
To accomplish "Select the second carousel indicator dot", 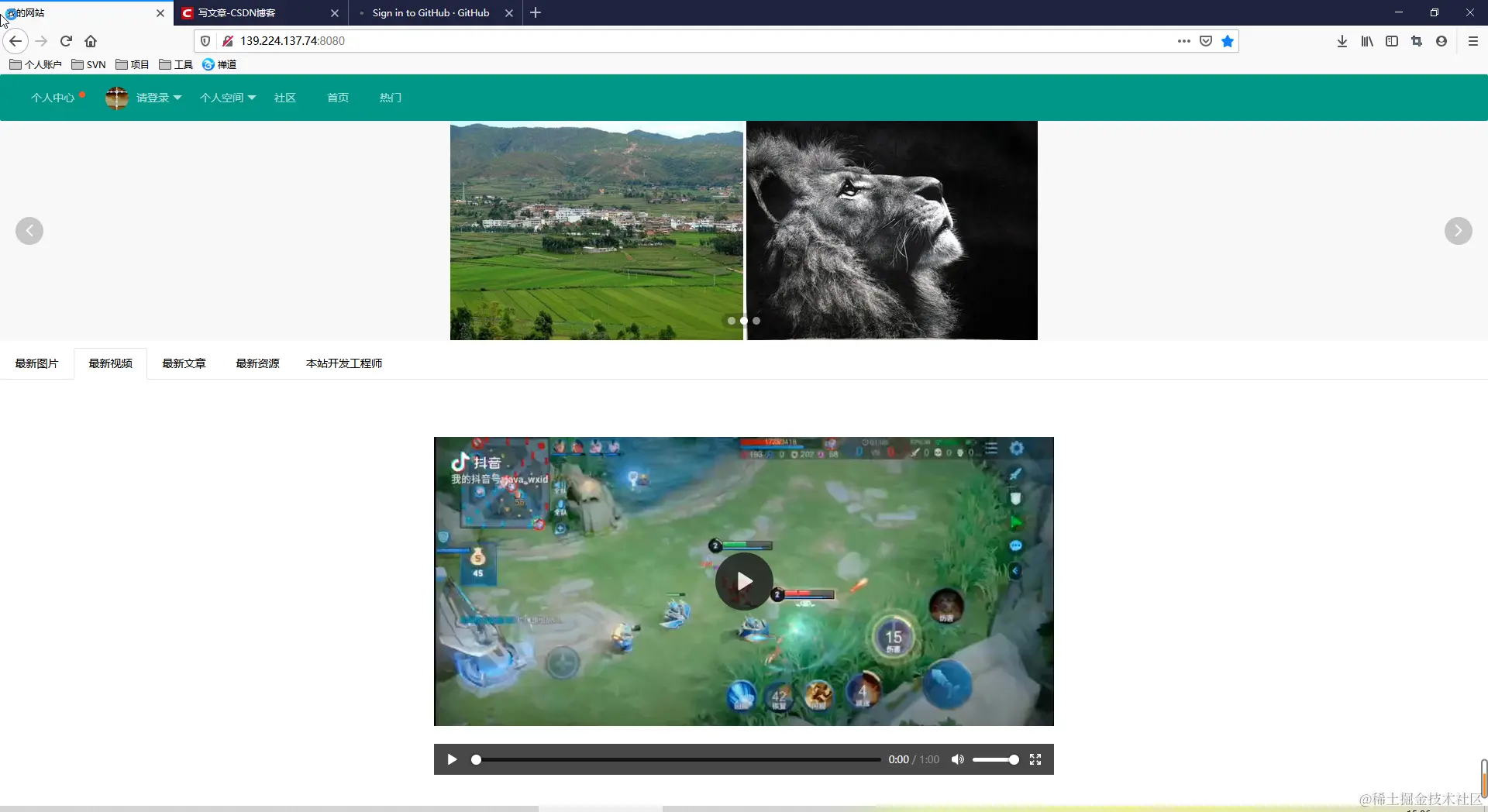I will 744,321.
